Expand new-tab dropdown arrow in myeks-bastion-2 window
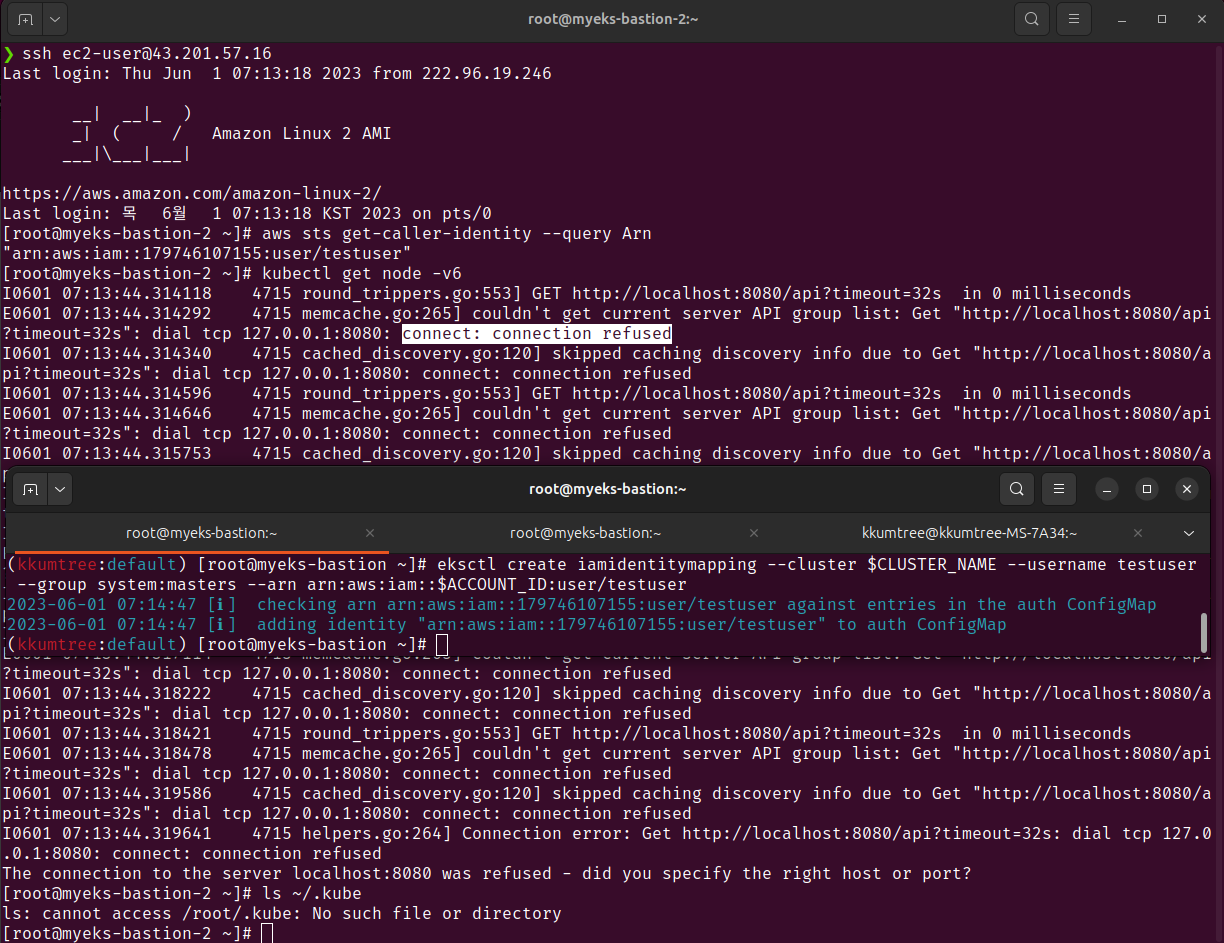The image size is (1224, 943). pyautogui.click(x=53, y=19)
